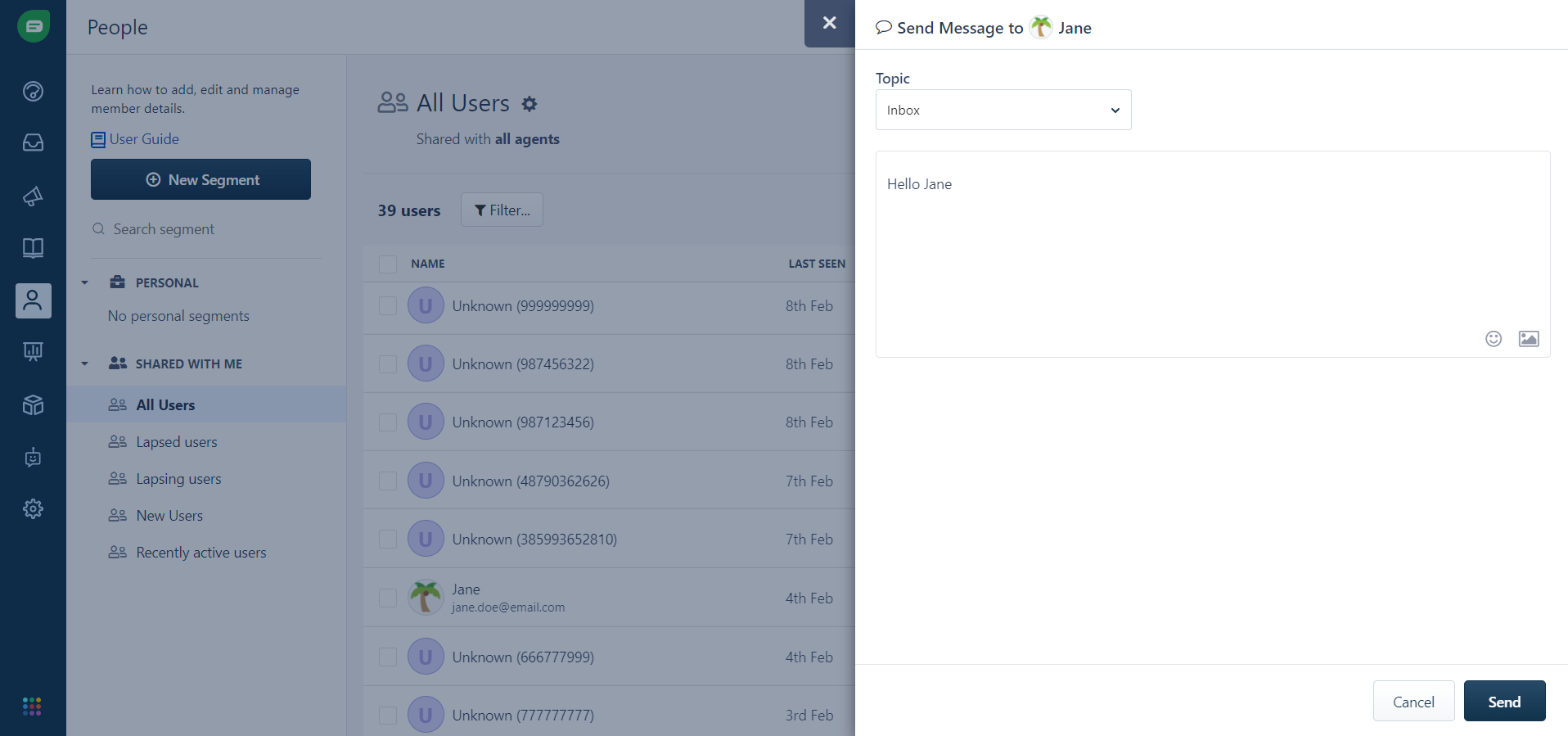Screen dimensions: 1568x736
Task: Click the emoji picker icon in message box
Action: (1494, 339)
